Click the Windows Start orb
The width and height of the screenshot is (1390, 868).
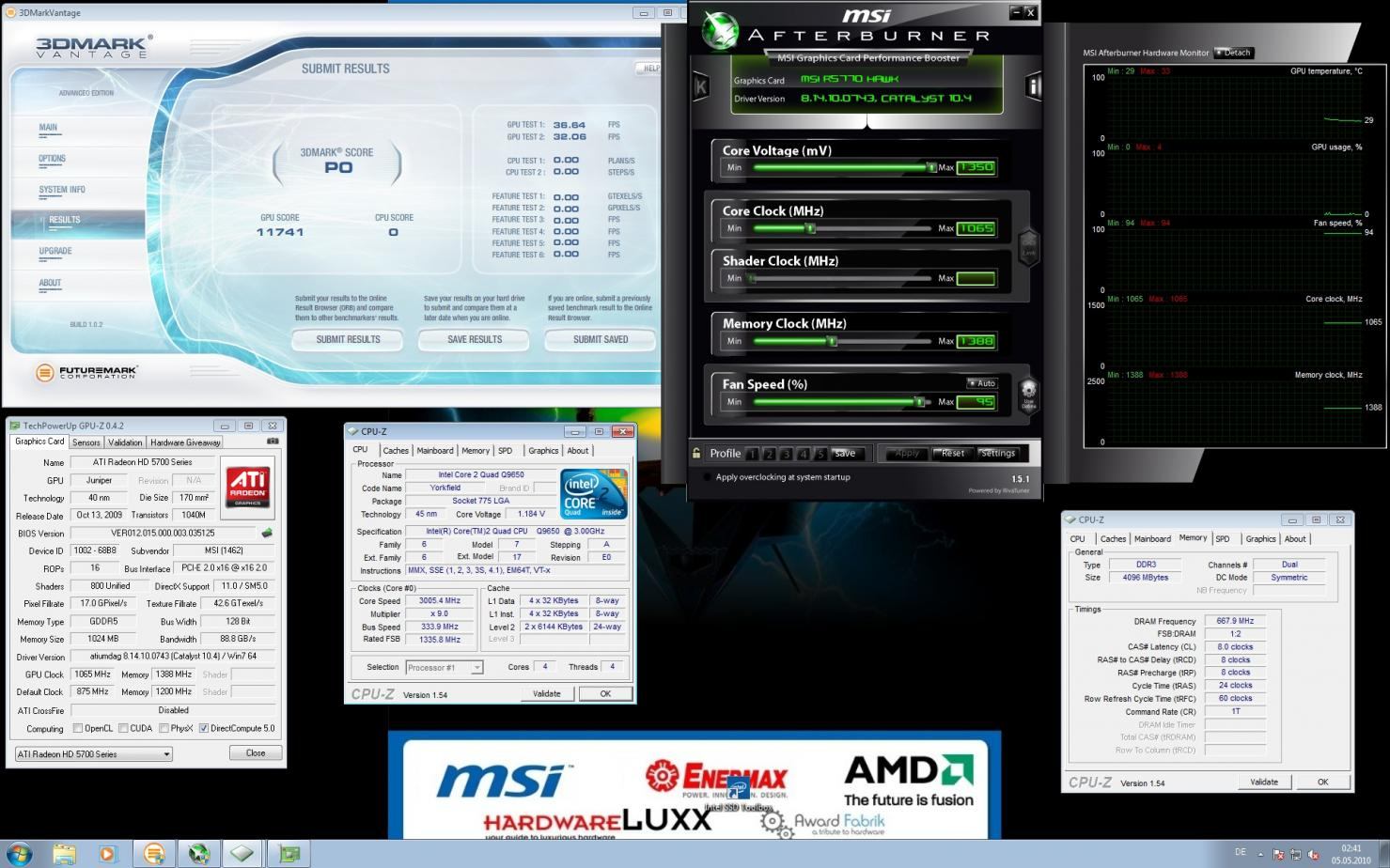(18, 854)
